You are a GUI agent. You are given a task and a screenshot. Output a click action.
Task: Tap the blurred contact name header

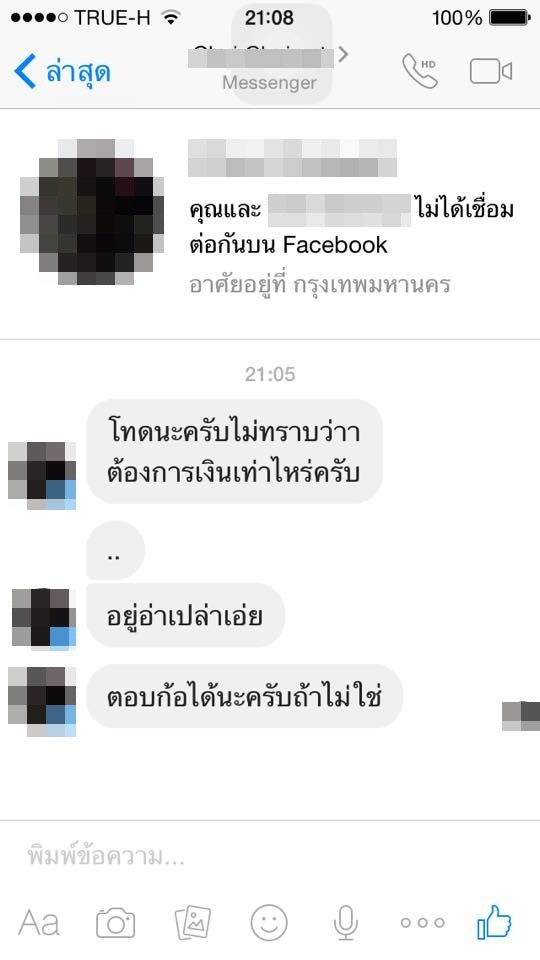tap(260, 56)
